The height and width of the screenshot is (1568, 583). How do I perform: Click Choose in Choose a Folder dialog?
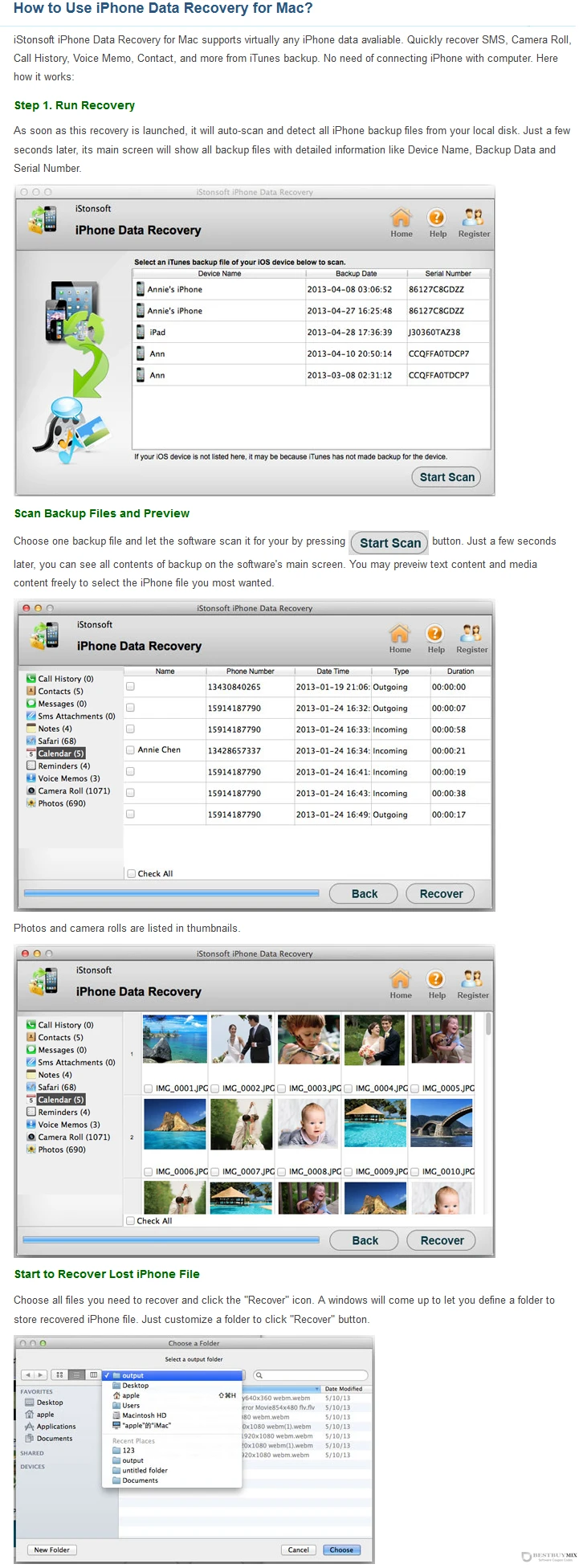coord(341,1550)
